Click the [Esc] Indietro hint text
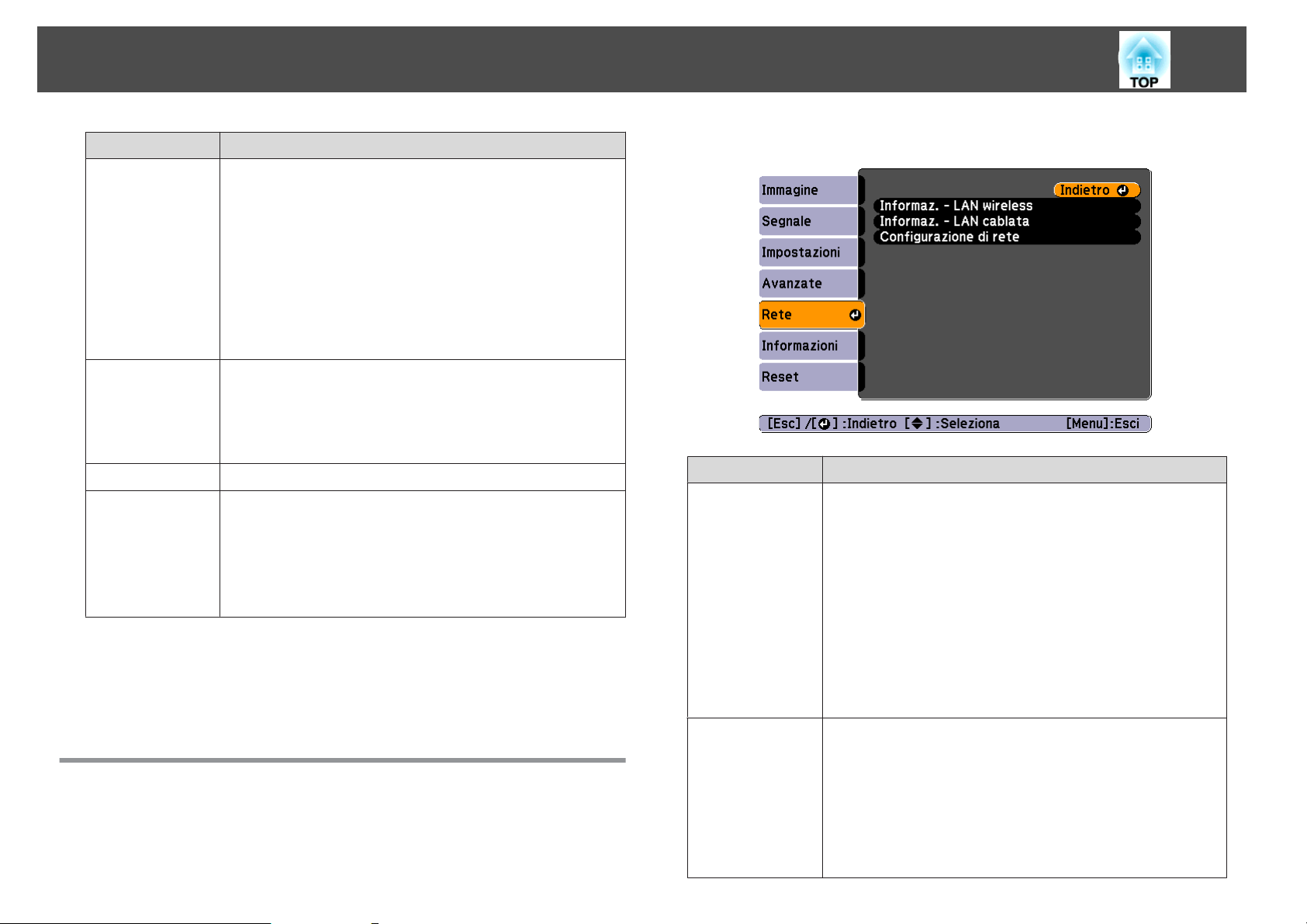The height and width of the screenshot is (924, 1307). click(832, 424)
